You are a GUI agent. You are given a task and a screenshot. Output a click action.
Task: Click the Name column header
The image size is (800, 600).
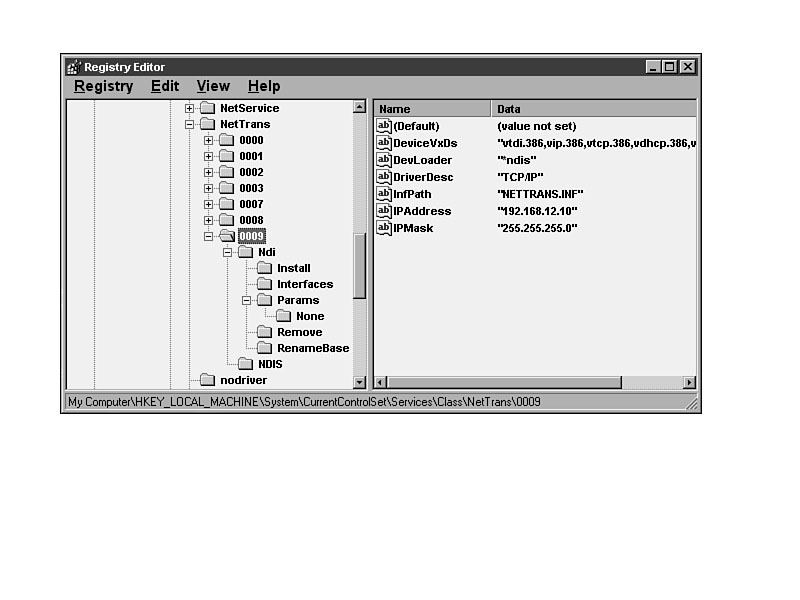pos(432,108)
